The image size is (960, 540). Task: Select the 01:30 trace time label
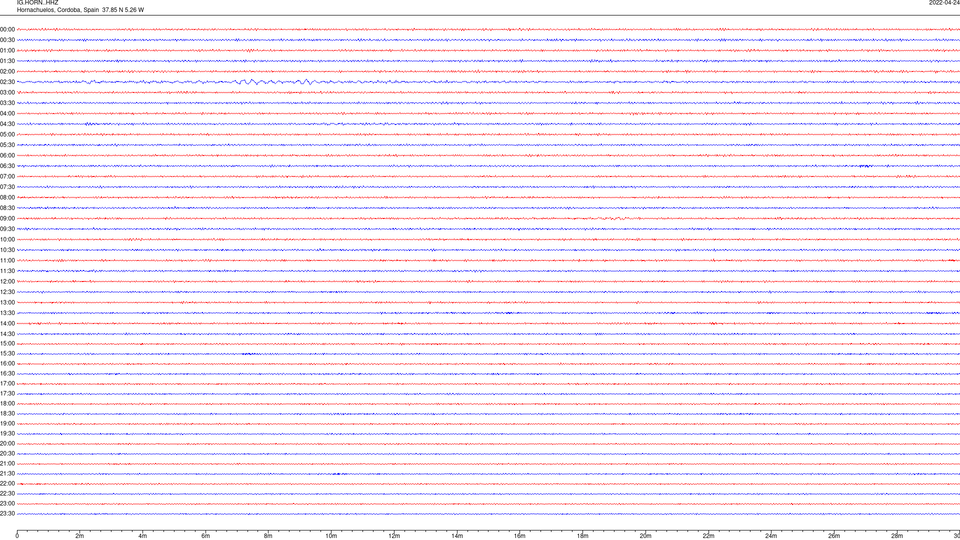[x=7, y=61]
